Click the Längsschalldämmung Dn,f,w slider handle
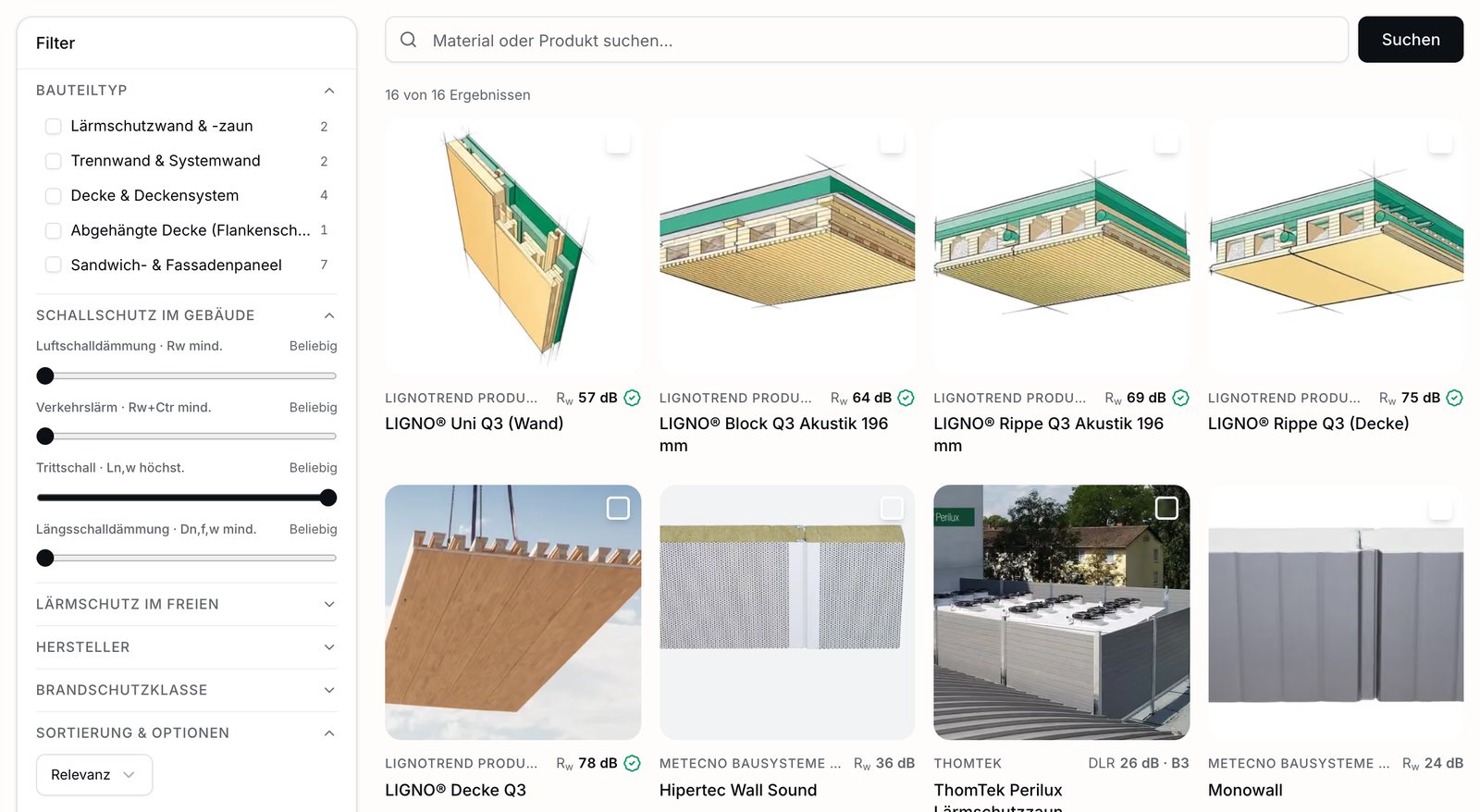 45,559
